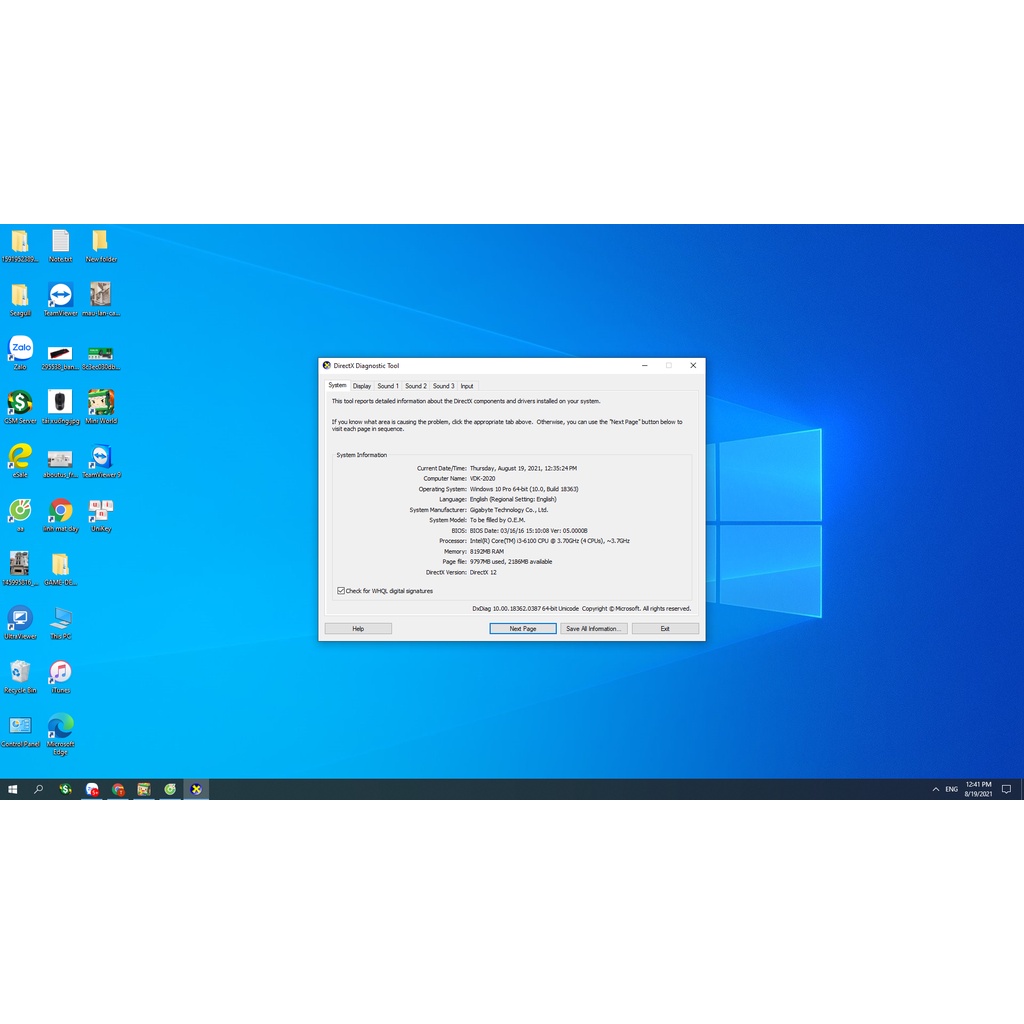Open the Input tab

click(467, 386)
